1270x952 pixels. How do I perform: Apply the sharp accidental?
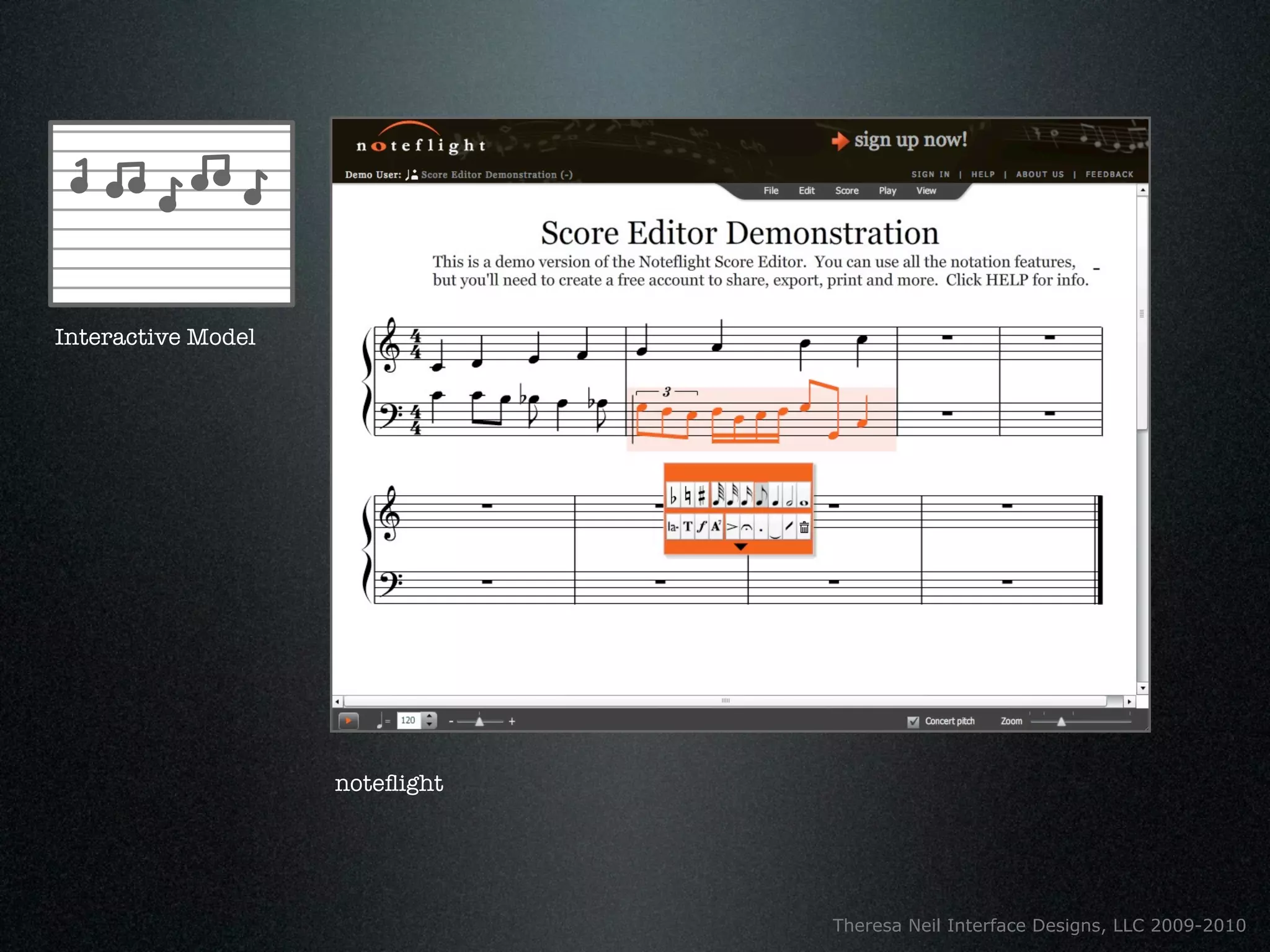click(701, 496)
